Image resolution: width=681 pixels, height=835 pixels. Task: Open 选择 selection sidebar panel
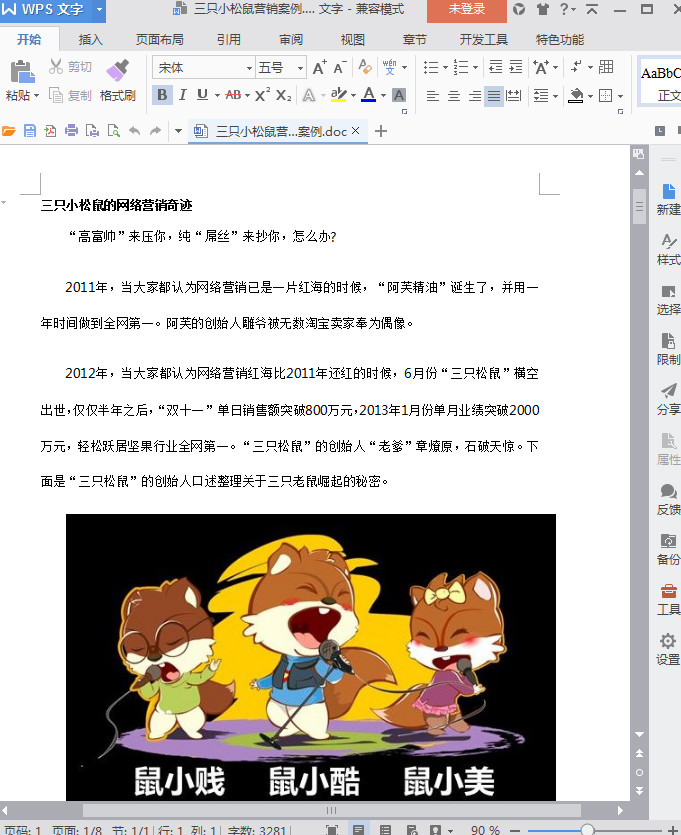(668, 299)
